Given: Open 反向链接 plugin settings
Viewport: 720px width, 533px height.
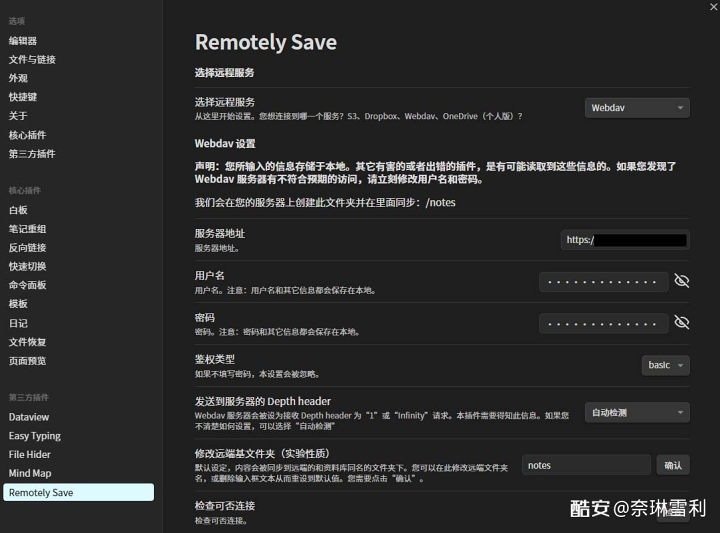Looking at the screenshot, I should [x=28, y=248].
